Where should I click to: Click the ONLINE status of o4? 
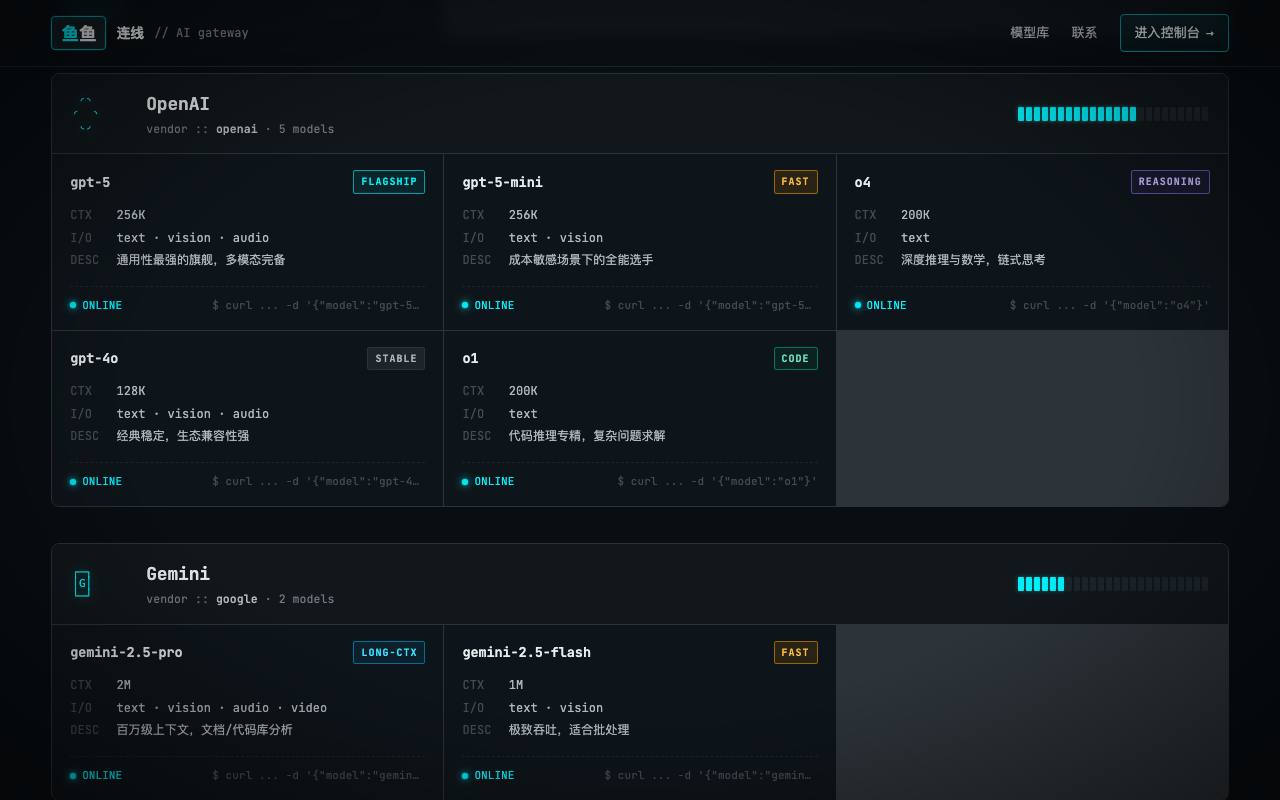click(880, 305)
